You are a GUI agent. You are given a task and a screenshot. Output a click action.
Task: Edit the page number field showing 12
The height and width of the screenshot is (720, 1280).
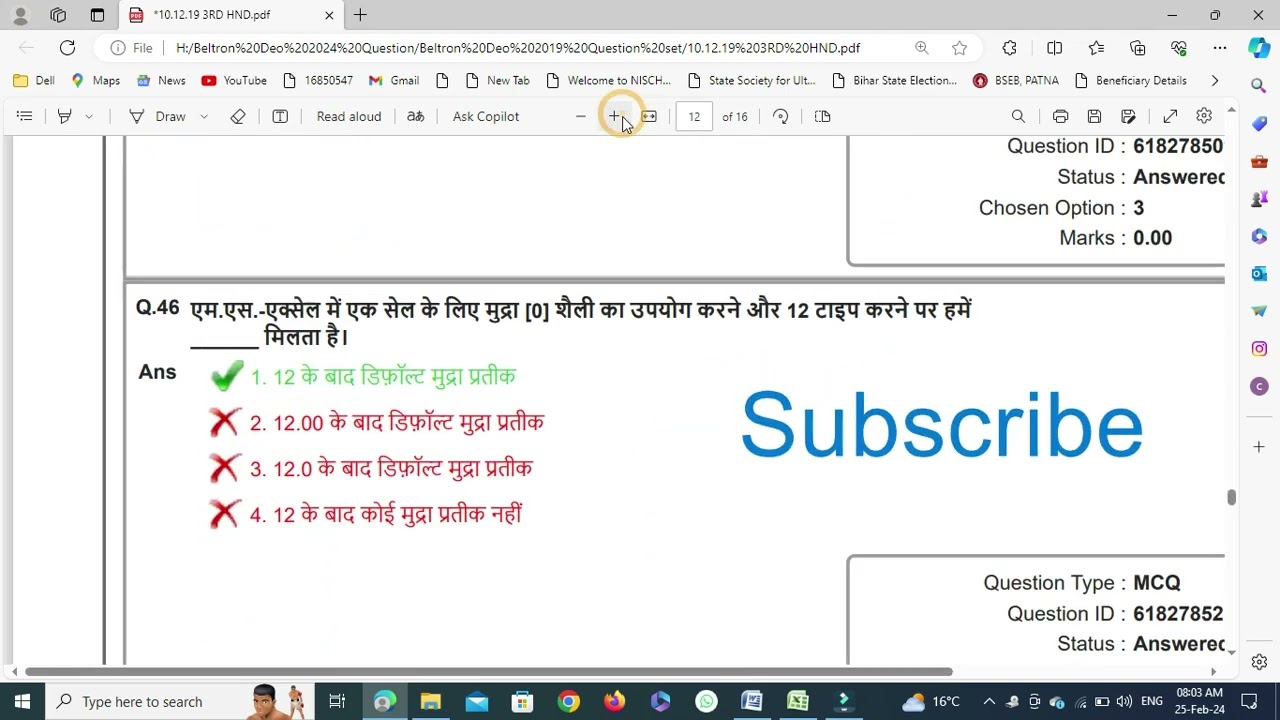coord(694,116)
